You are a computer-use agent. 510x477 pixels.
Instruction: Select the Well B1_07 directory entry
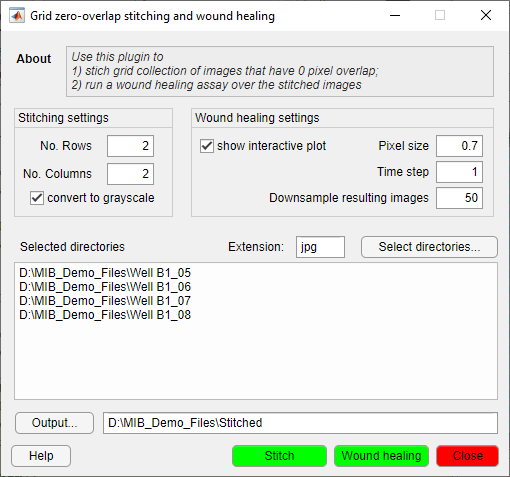[105, 301]
